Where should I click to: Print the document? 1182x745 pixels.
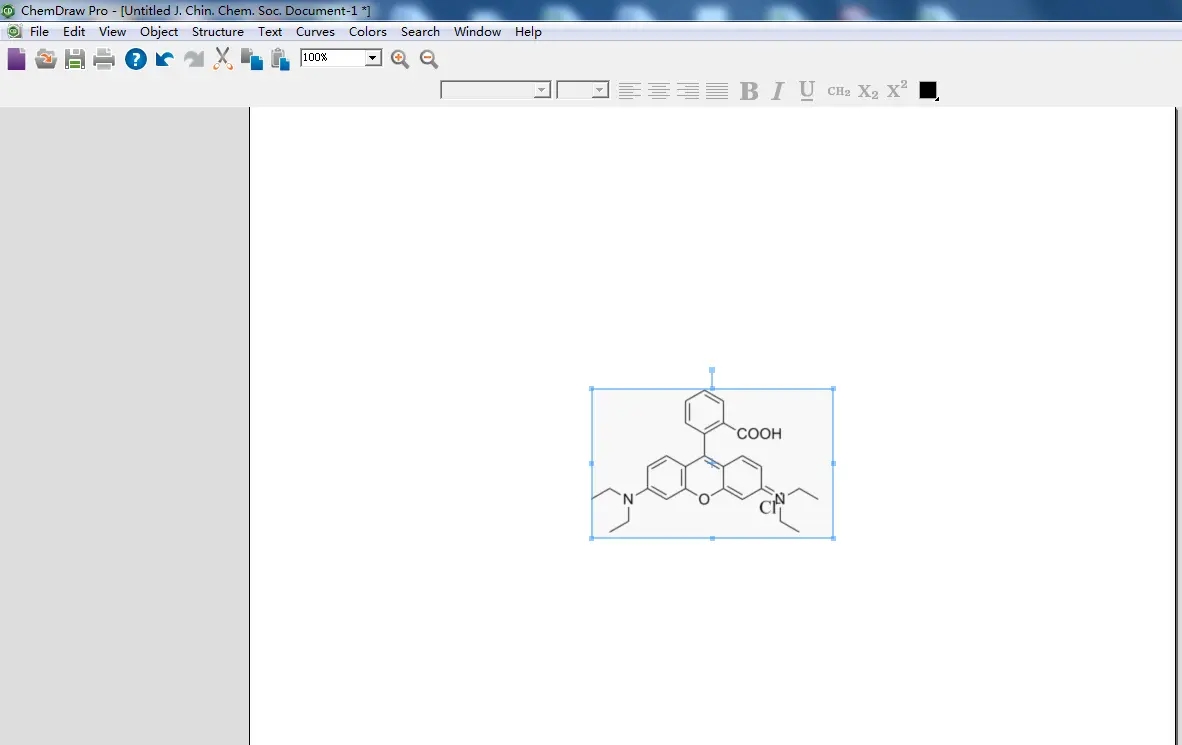pos(103,58)
